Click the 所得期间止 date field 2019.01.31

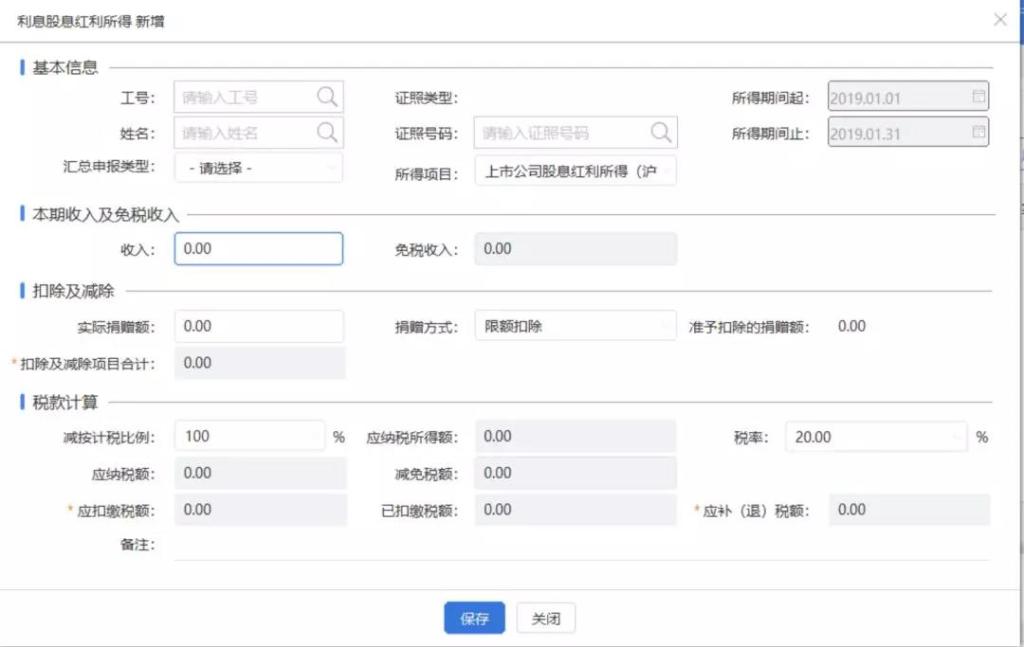point(908,133)
